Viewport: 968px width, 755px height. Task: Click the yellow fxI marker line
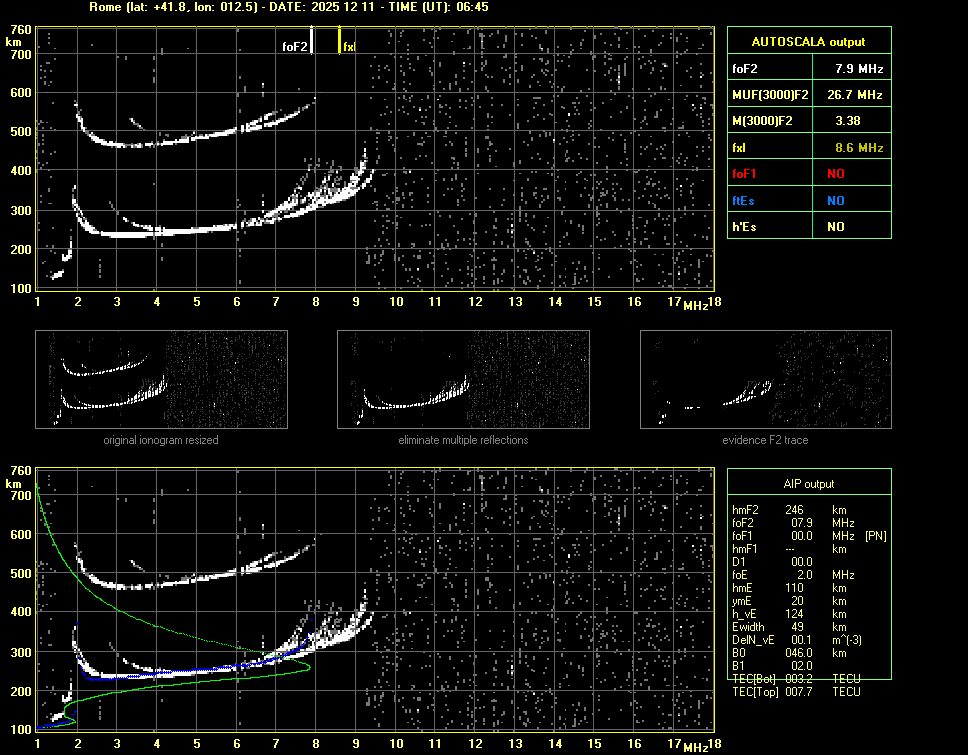click(339, 40)
